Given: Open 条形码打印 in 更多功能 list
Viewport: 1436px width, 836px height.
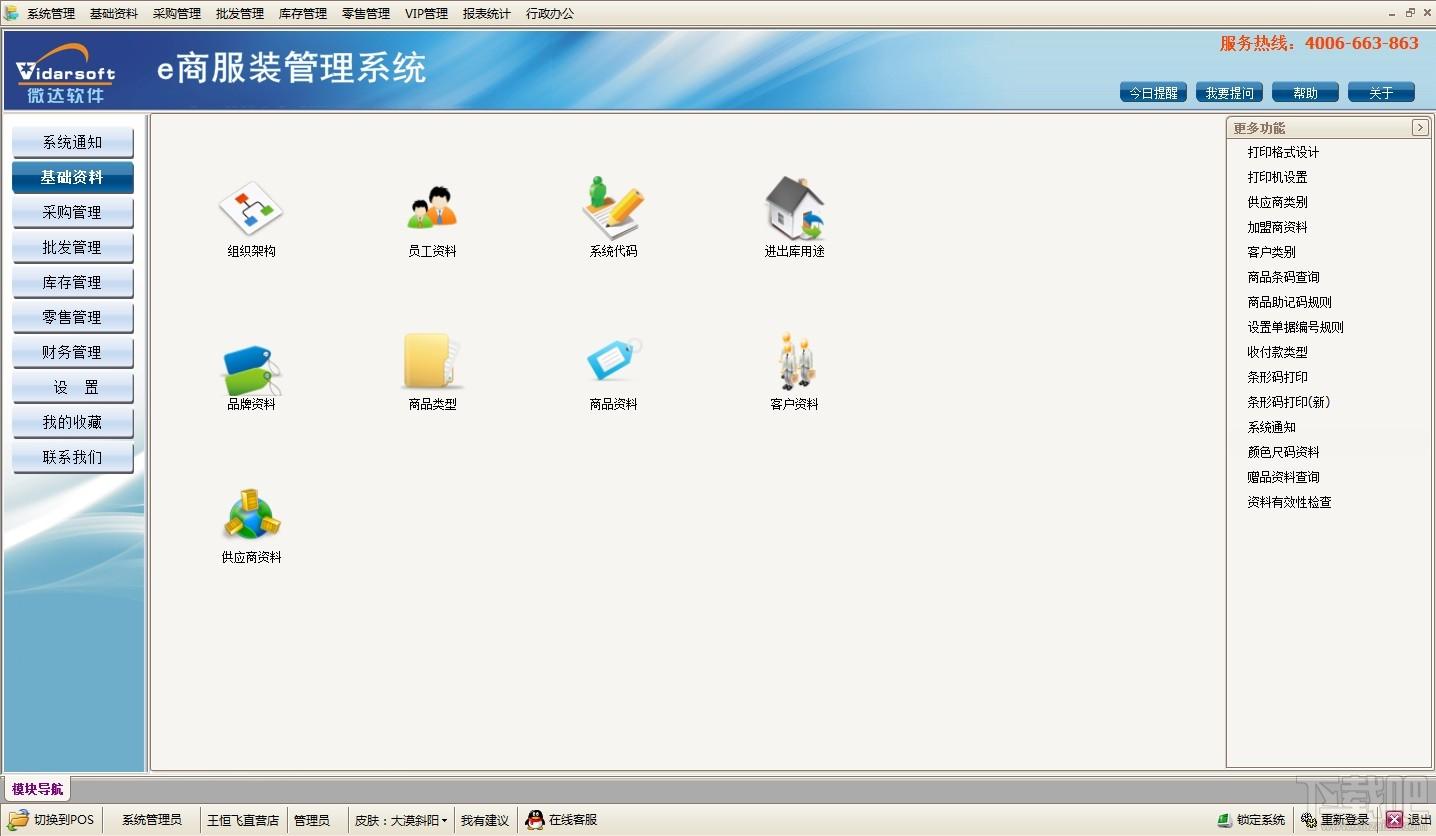Looking at the screenshot, I should click(1277, 377).
